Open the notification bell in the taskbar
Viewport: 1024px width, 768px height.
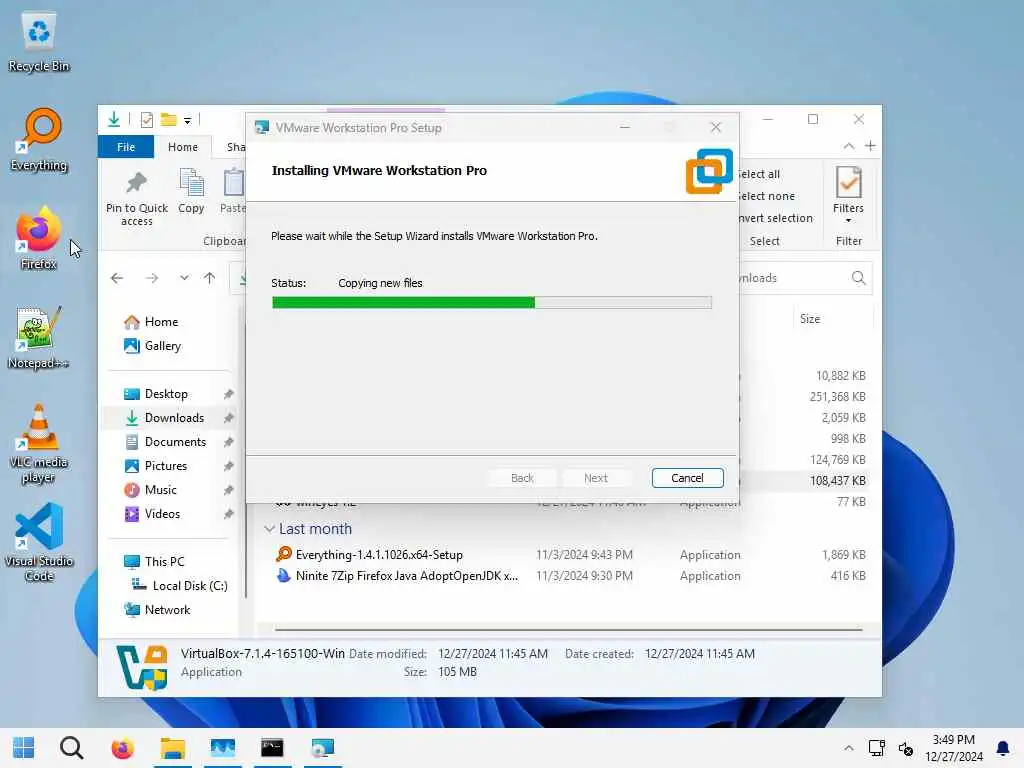coord(1002,748)
